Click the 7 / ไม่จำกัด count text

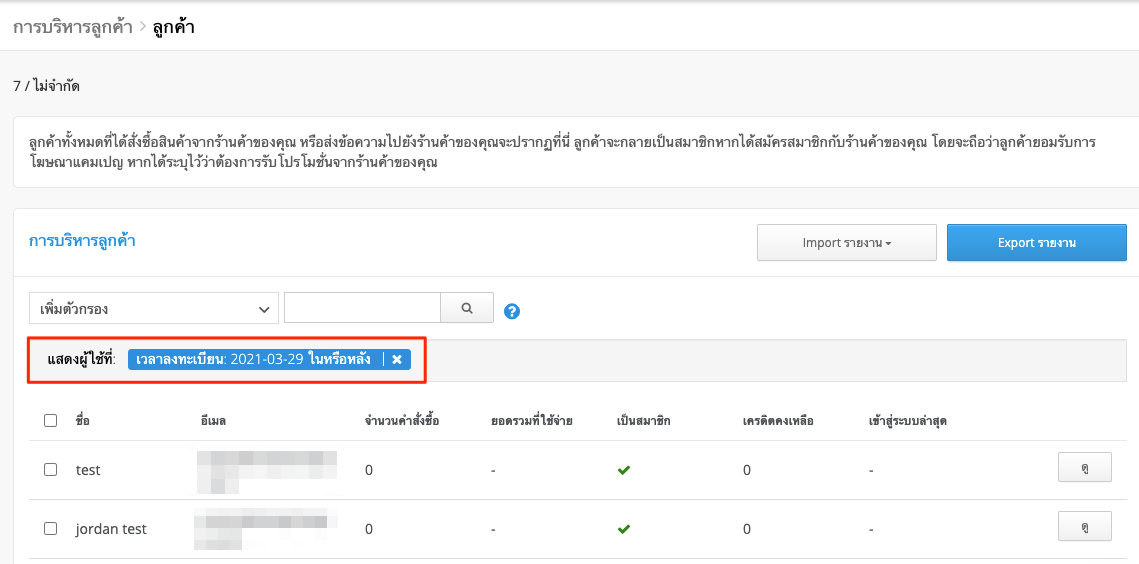[46, 86]
